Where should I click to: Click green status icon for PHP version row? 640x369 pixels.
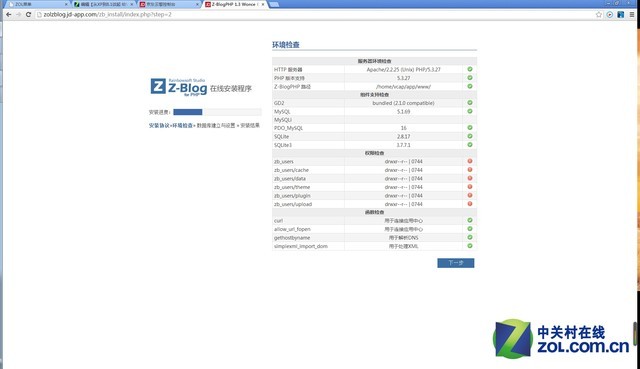(470, 78)
